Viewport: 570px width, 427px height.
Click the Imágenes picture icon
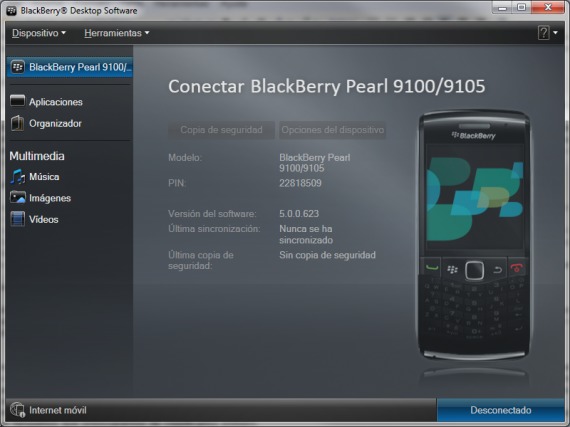click(18, 197)
